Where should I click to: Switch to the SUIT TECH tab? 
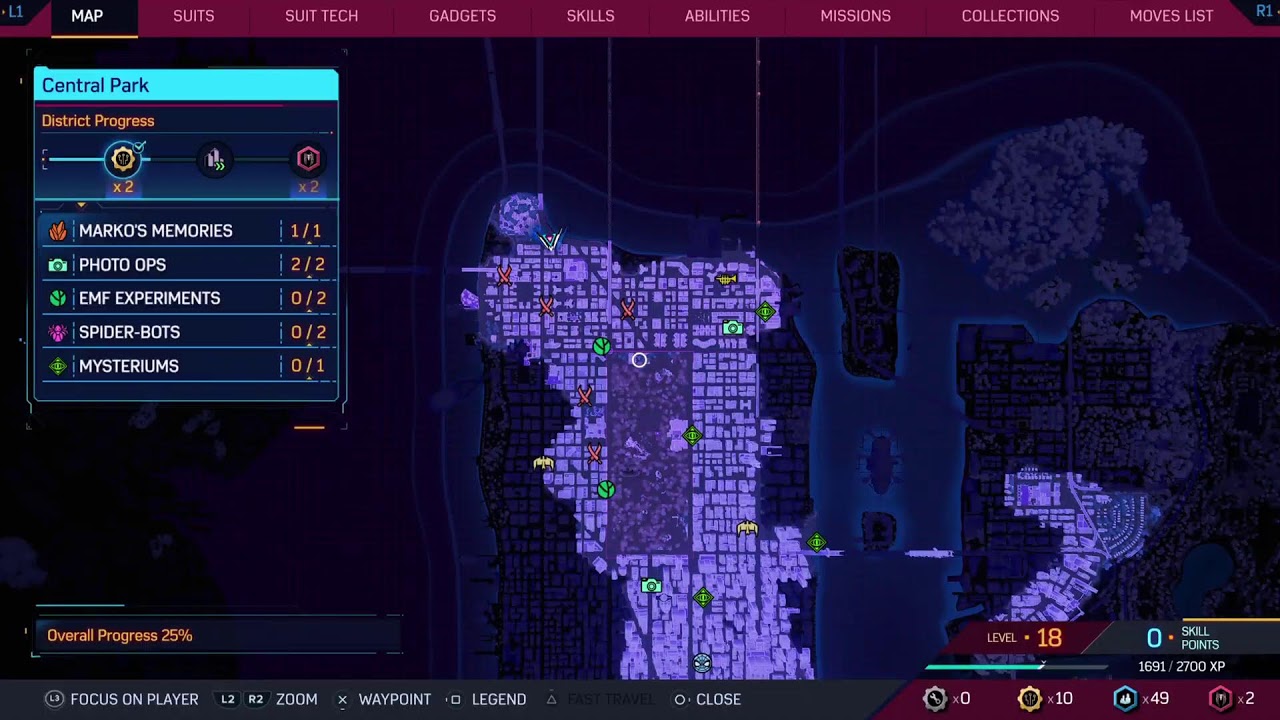[x=321, y=16]
